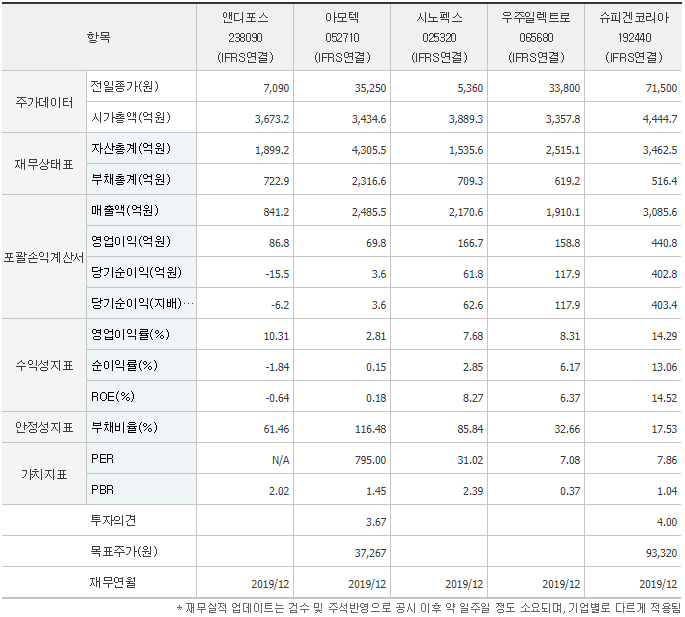Click the 우주일렉트로 065680 column header
Screen dimensions: 685x617
coord(536,37)
